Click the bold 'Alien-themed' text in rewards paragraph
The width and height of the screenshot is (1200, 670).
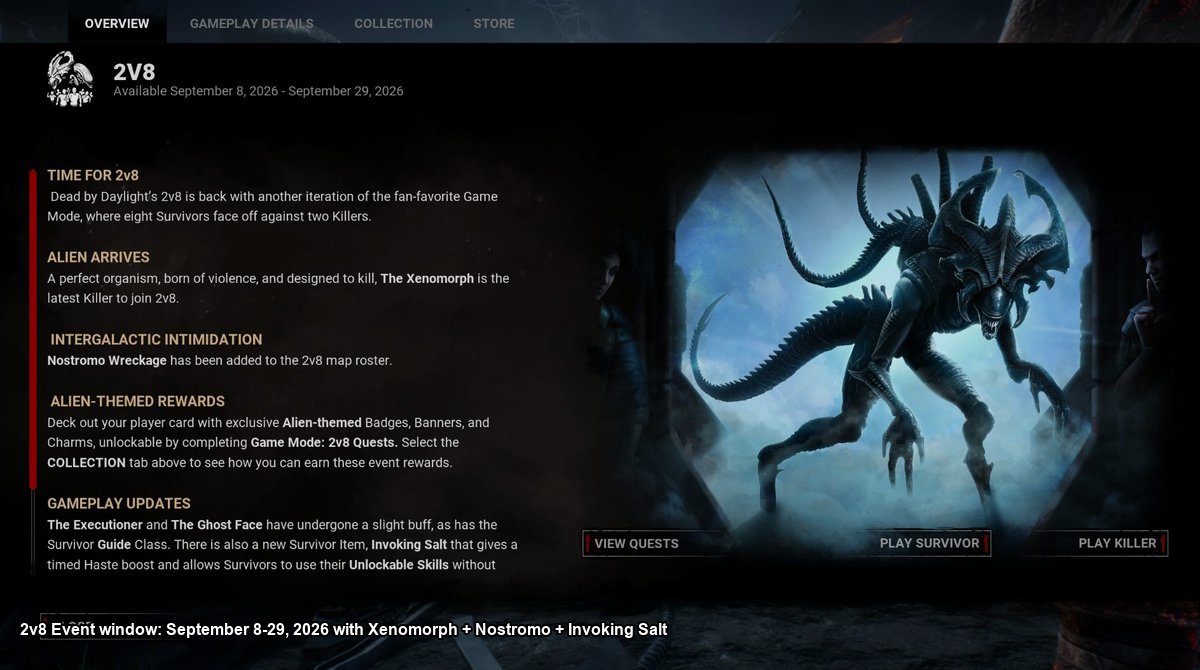pos(322,422)
